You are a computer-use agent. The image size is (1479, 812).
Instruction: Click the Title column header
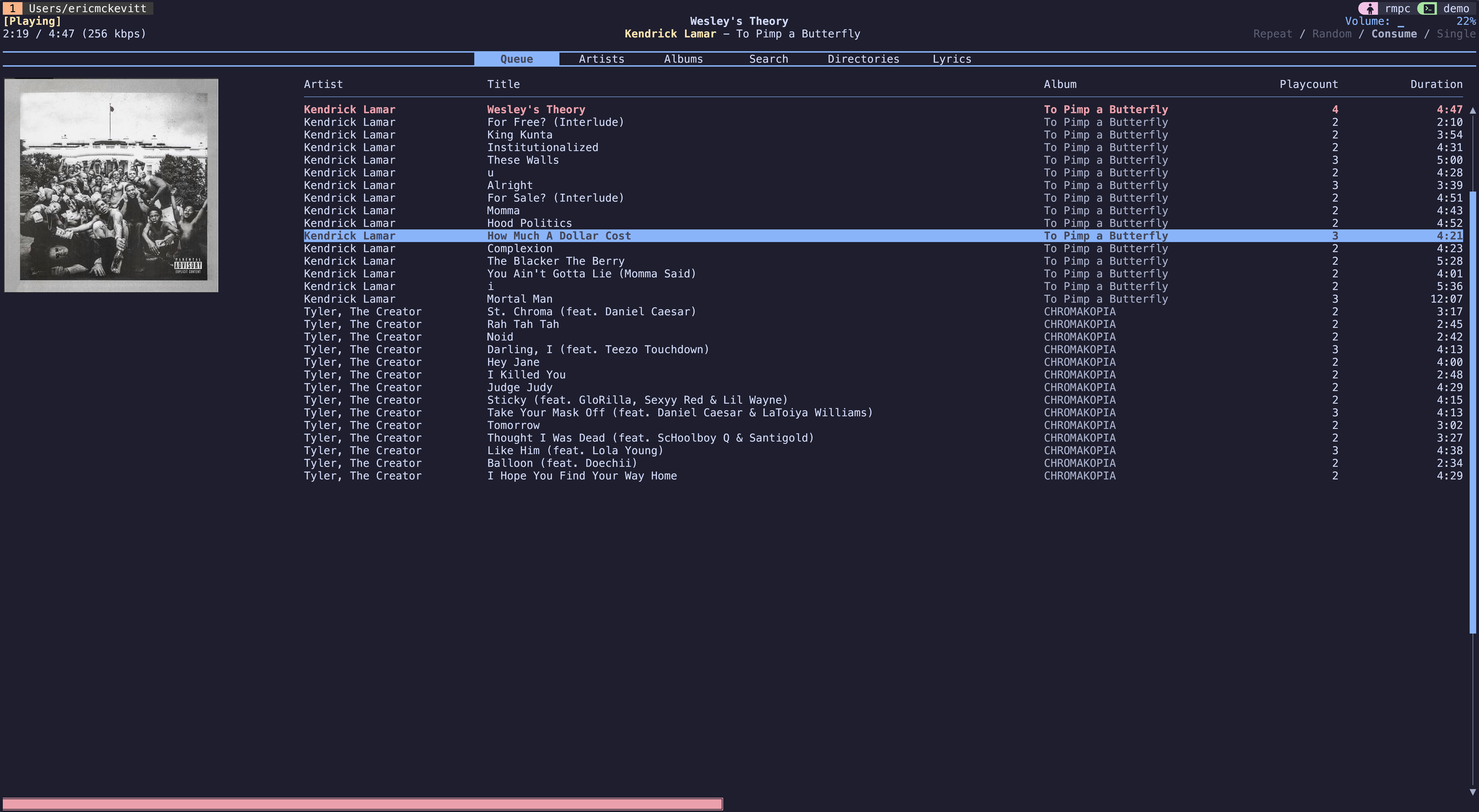pos(503,84)
